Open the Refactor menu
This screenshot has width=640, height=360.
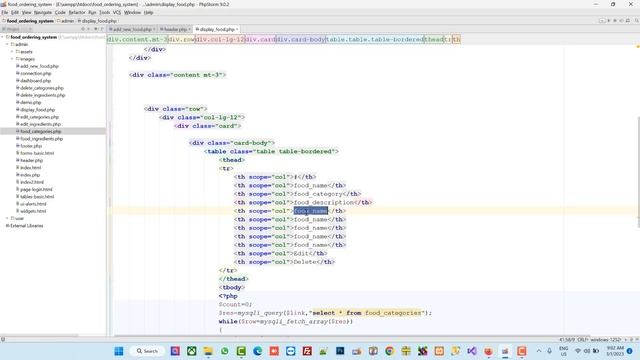[77, 13]
